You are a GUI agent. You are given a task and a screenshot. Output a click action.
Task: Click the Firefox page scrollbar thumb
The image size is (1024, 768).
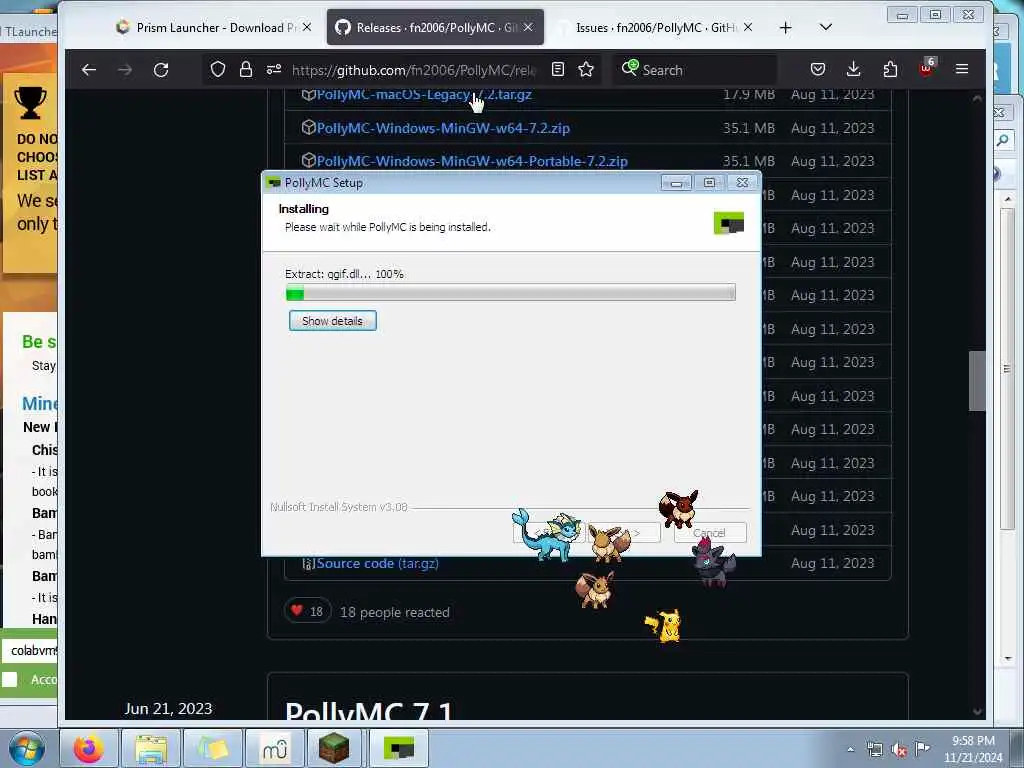click(977, 381)
